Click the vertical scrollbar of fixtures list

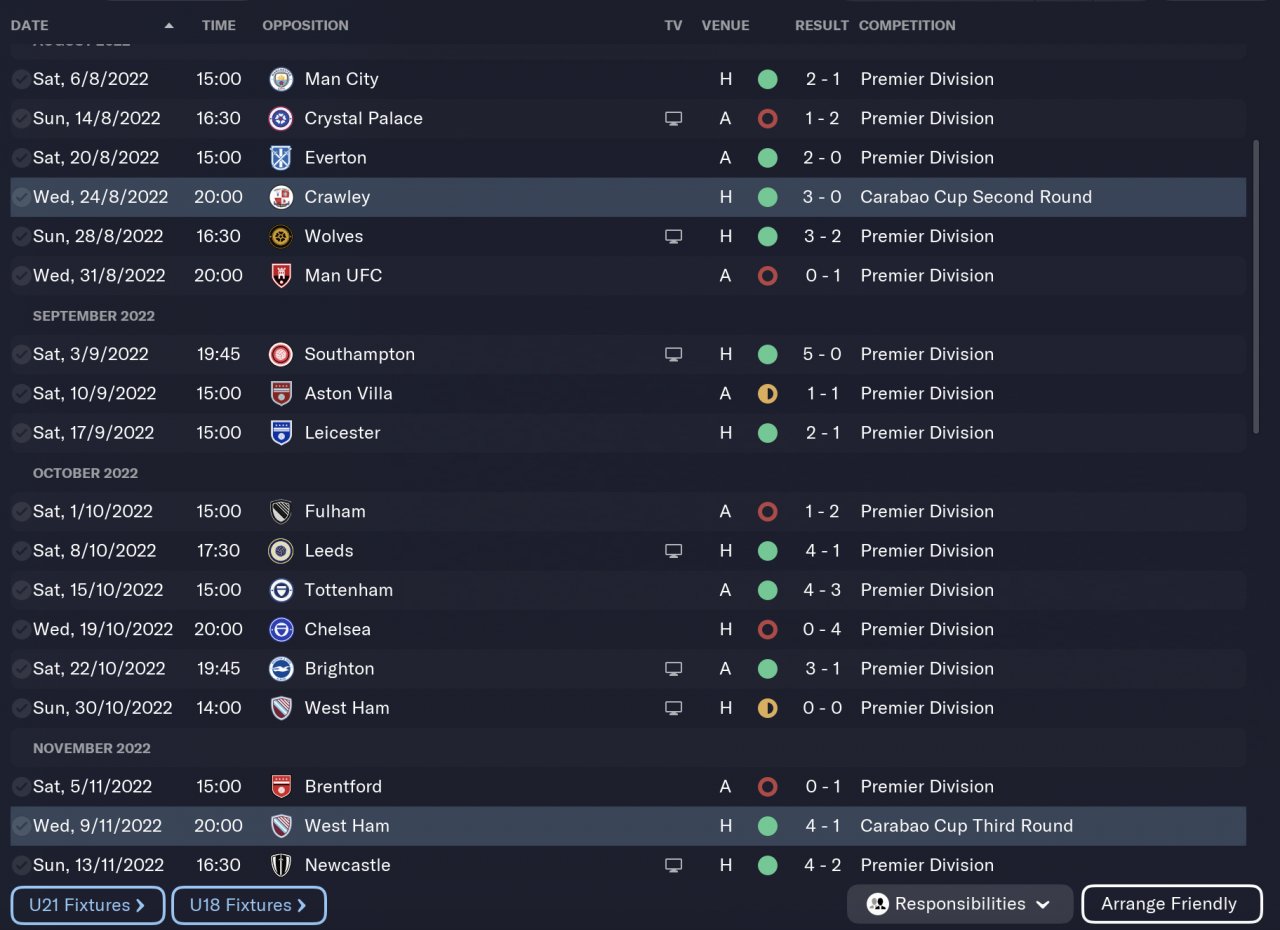coord(1257,286)
